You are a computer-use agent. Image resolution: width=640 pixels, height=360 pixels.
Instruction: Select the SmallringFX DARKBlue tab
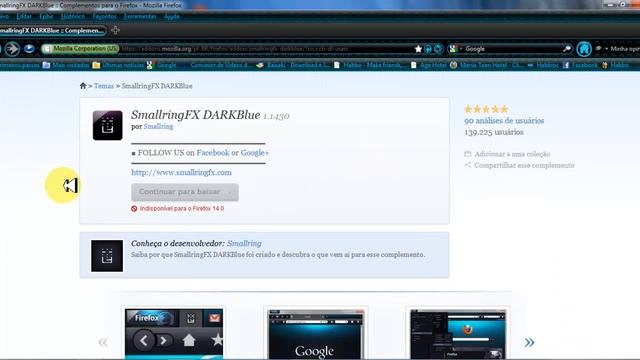pos(52,31)
